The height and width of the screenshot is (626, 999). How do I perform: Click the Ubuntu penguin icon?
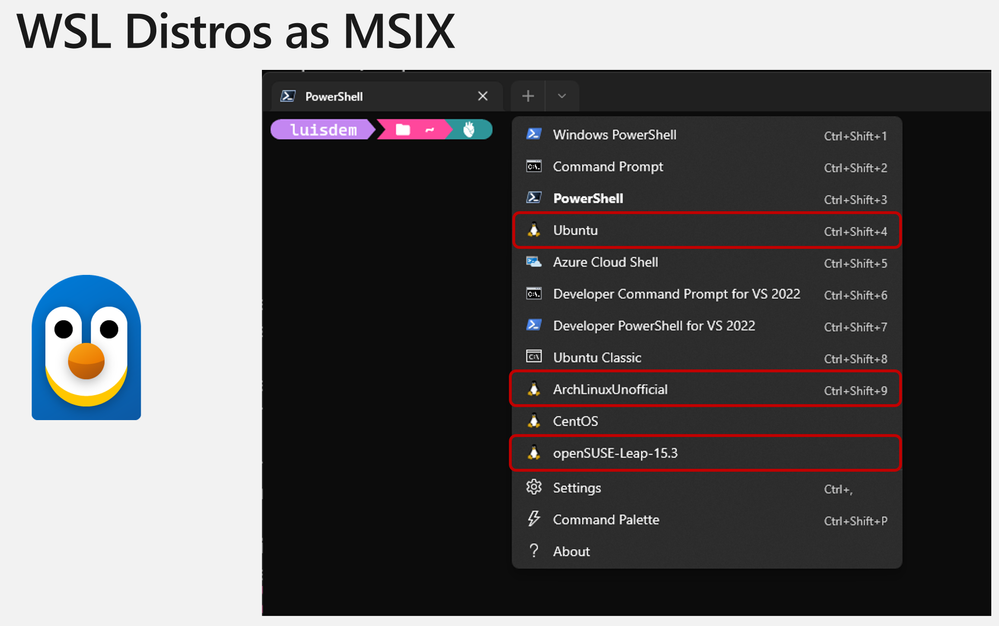534,230
